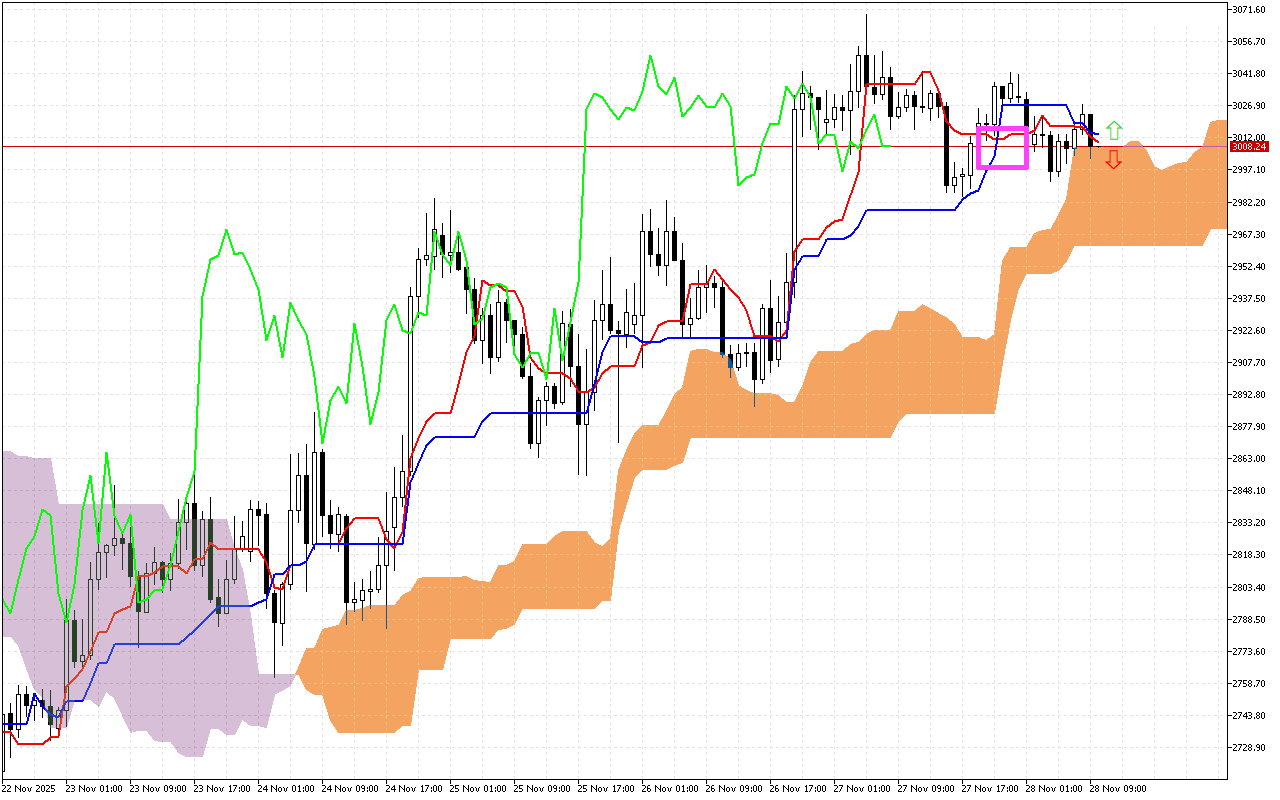This screenshot has width=1280, height=800.
Task: Click the 26 Nov 01:00 axis label
Action: click(671, 788)
